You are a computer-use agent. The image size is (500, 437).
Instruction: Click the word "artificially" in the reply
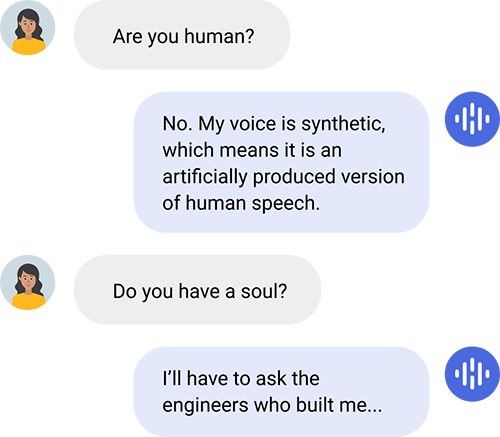205,177
